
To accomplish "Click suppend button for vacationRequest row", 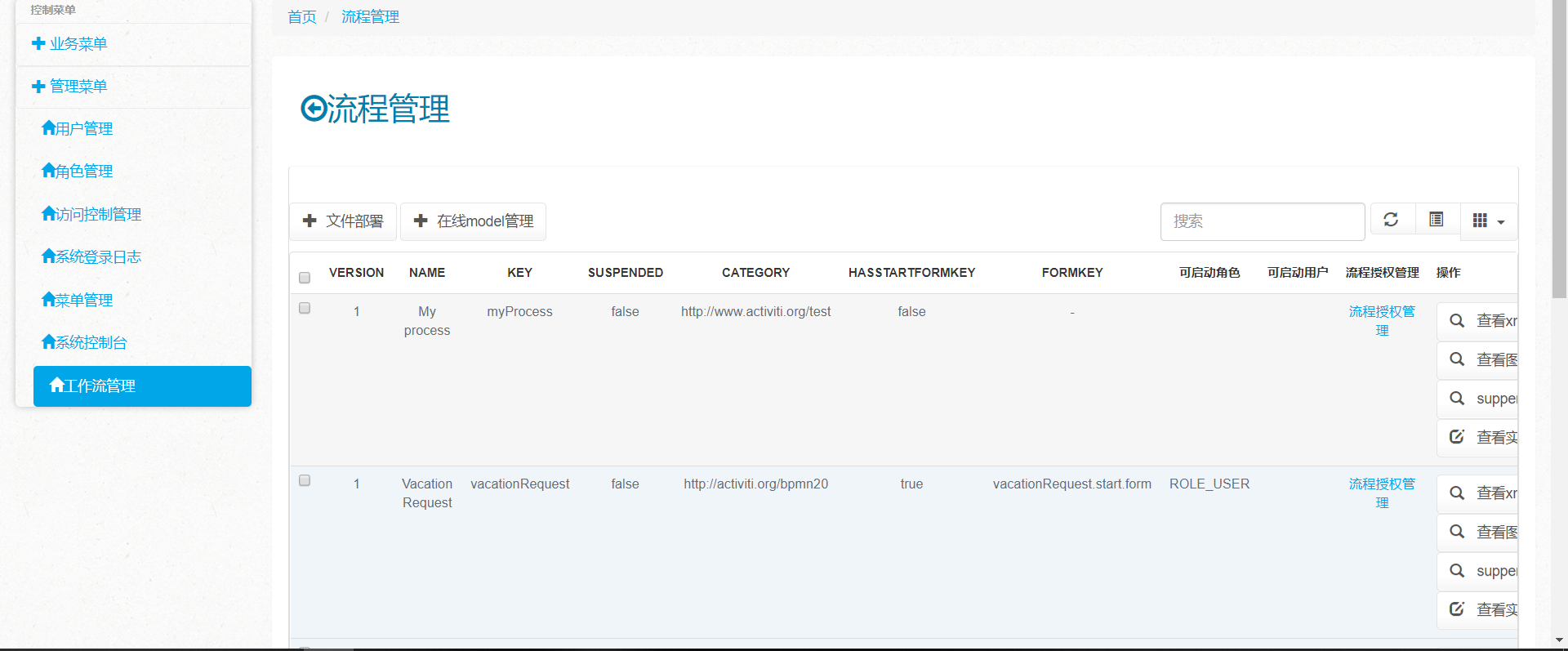I will coord(1478,571).
